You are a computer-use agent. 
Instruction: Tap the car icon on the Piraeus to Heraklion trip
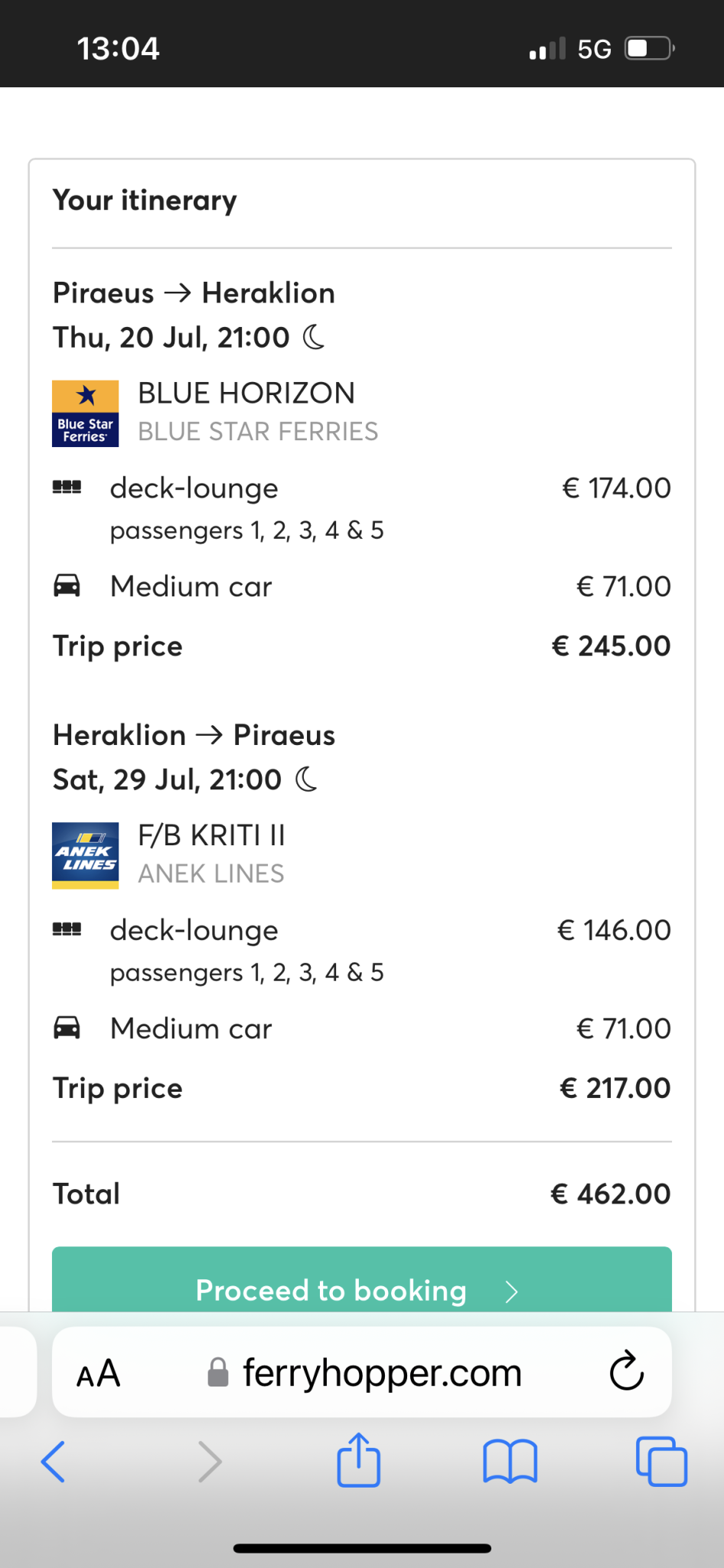click(67, 586)
